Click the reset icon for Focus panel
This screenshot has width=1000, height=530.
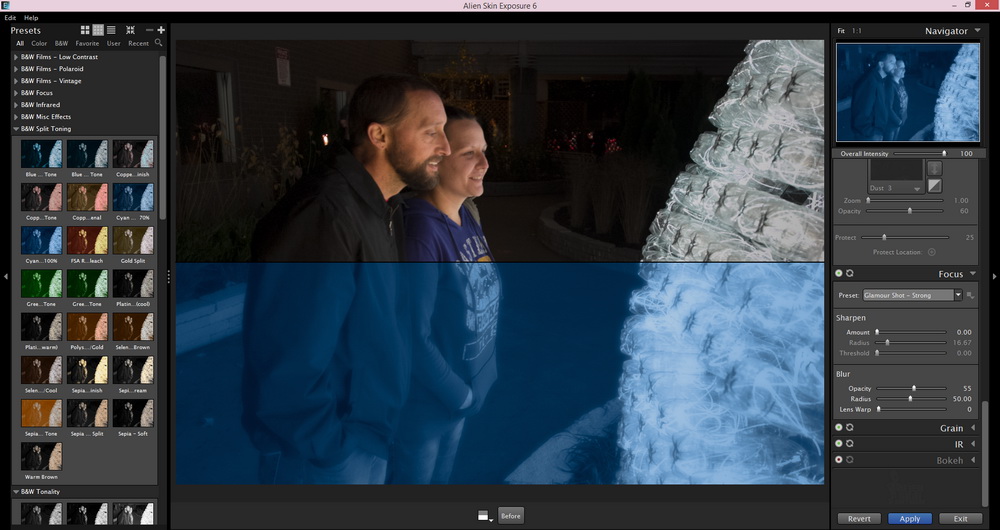click(850, 274)
